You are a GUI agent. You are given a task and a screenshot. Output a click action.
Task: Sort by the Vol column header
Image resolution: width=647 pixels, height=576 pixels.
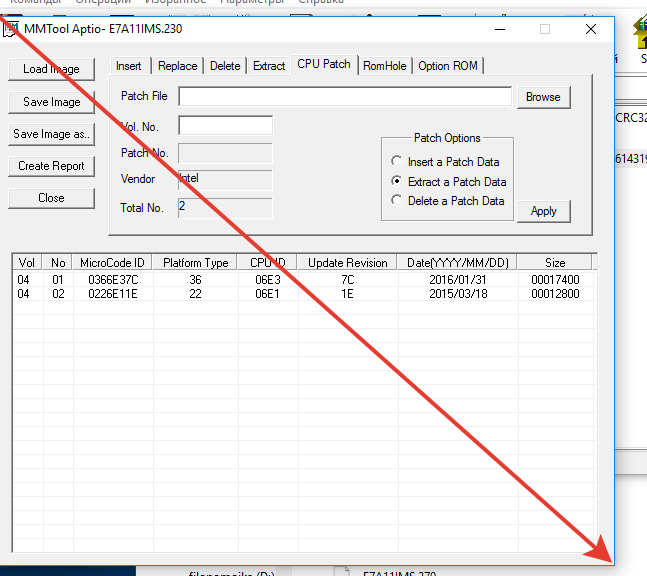coord(27,262)
